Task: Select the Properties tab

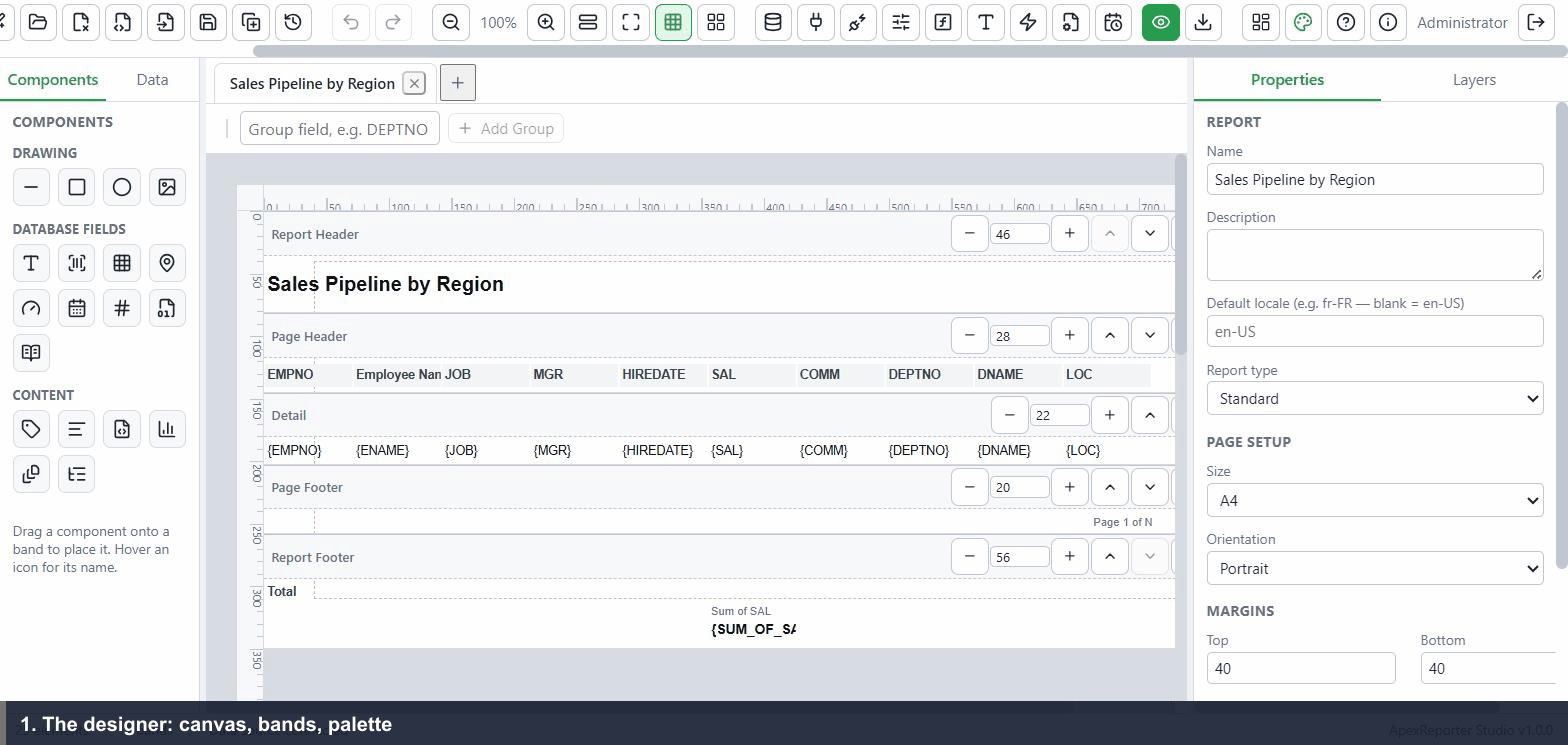Action: pyautogui.click(x=1287, y=80)
